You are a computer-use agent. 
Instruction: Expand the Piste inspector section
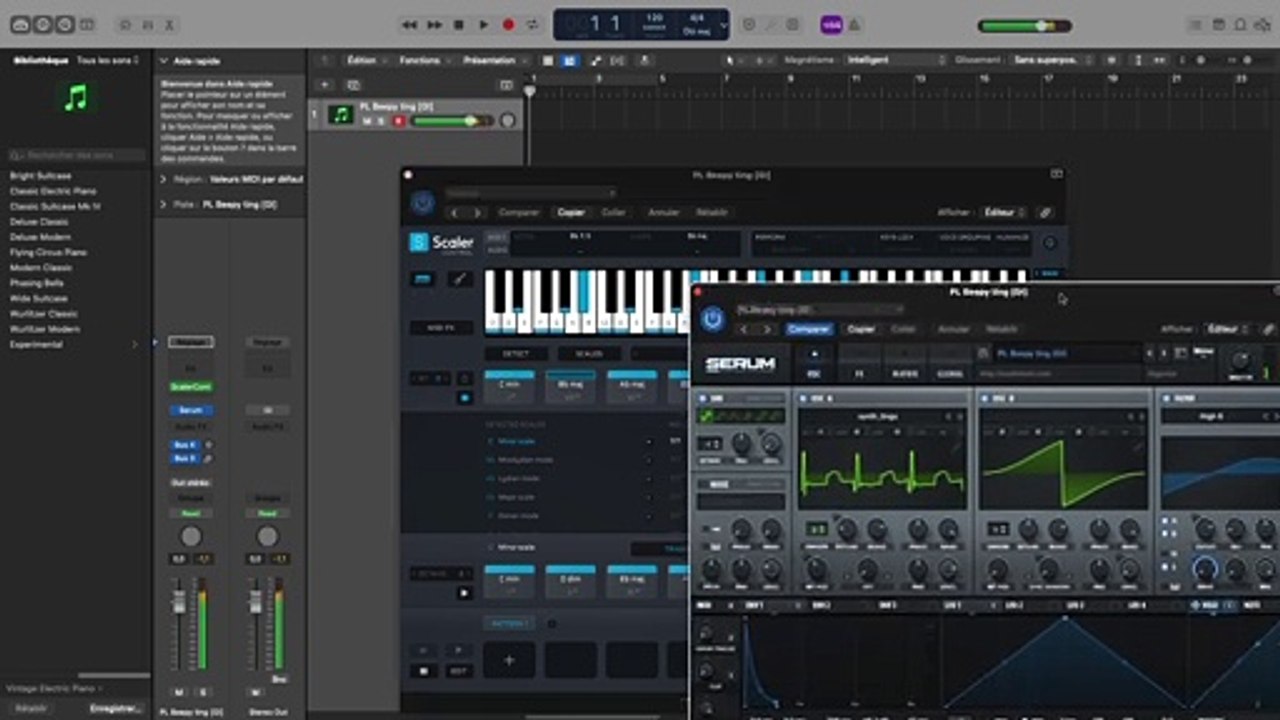point(164,204)
